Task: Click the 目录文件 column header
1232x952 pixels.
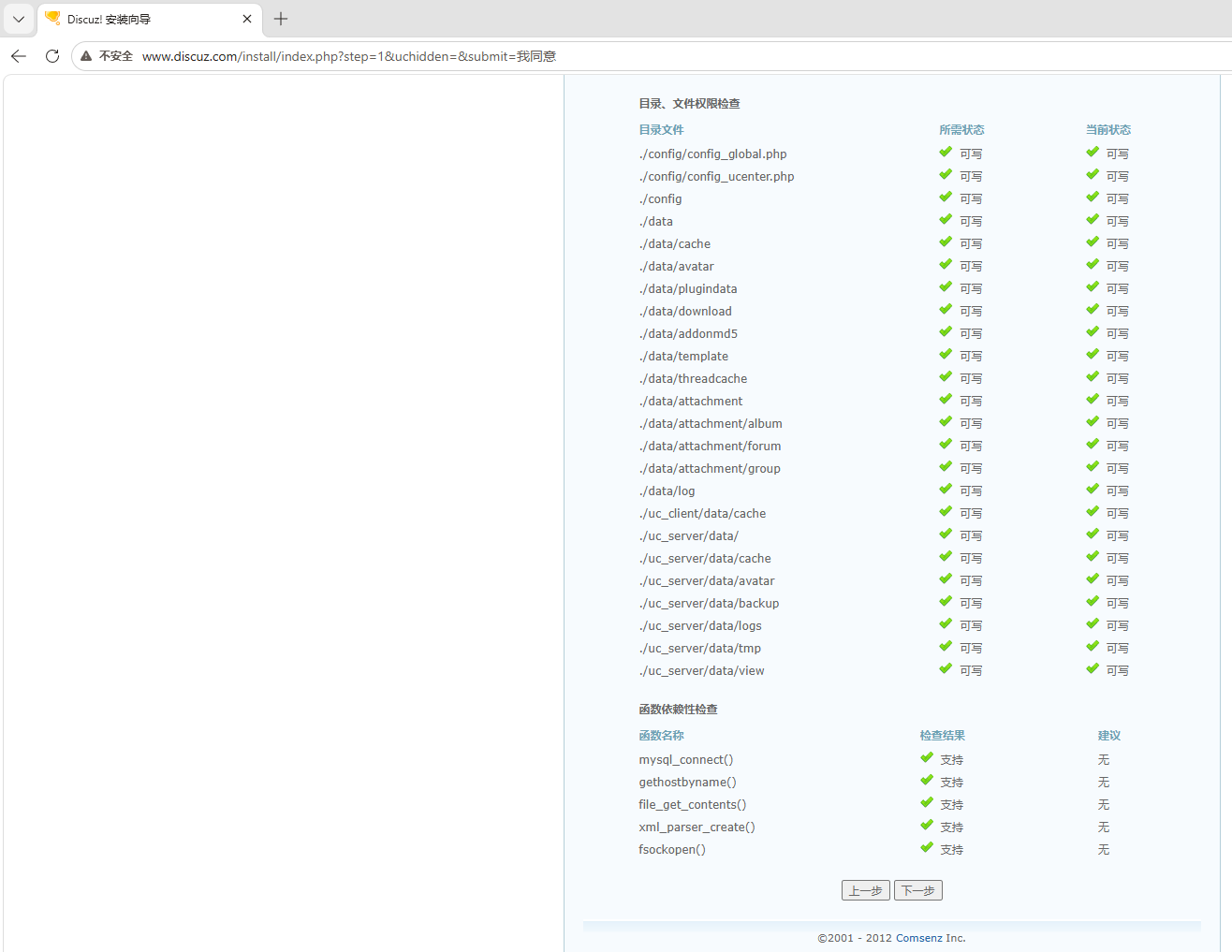Action: click(662, 130)
